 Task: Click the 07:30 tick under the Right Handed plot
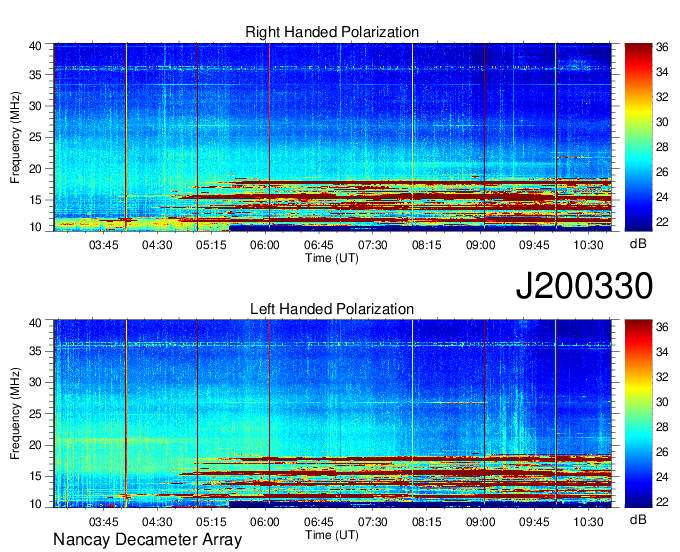(x=373, y=245)
